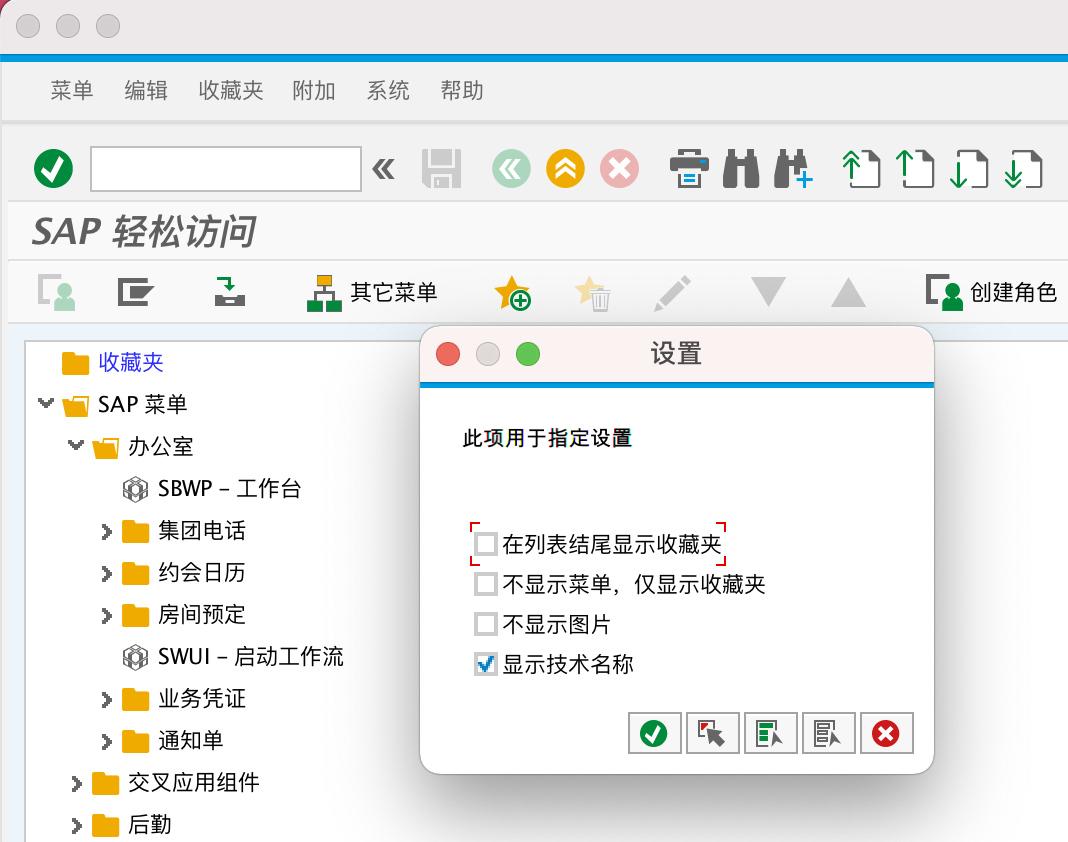Click the Print icon
The width and height of the screenshot is (1068, 842).
pyautogui.click(x=689, y=168)
